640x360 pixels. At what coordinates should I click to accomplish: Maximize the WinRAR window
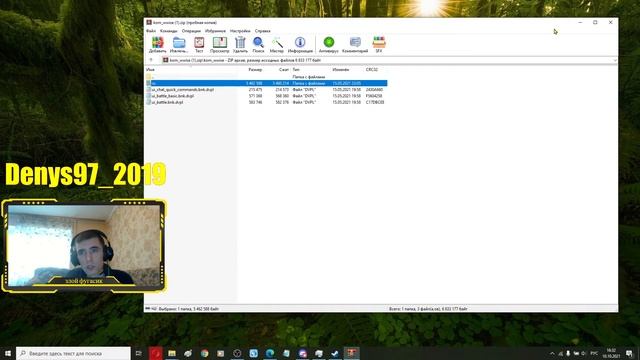[595, 22]
